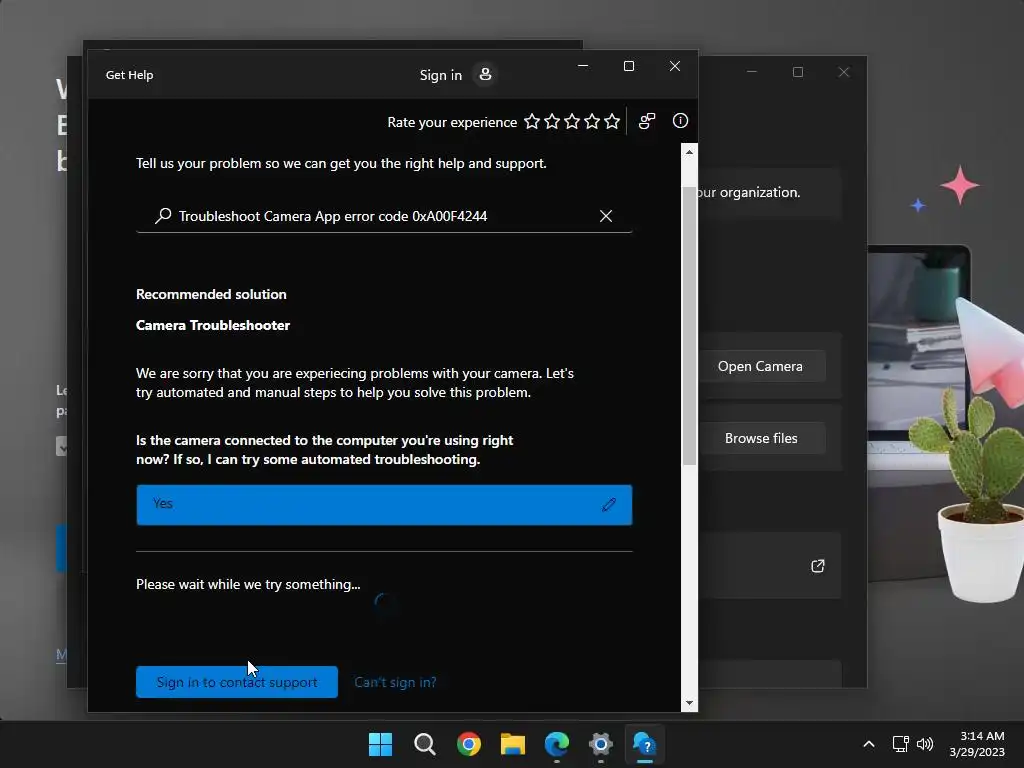Click the Get Help taskbar icon
1024x768 pixels.
point(645,744)
